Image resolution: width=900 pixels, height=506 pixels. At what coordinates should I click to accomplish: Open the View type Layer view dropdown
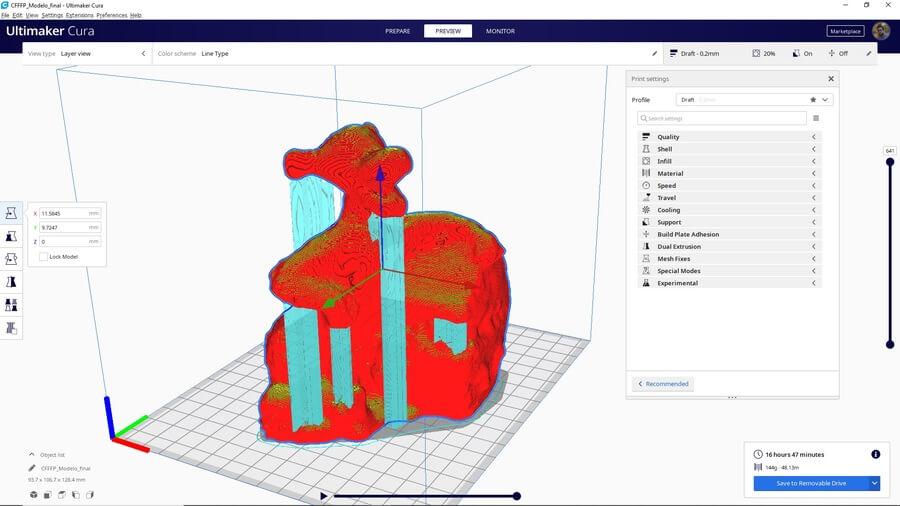(86, 53)
